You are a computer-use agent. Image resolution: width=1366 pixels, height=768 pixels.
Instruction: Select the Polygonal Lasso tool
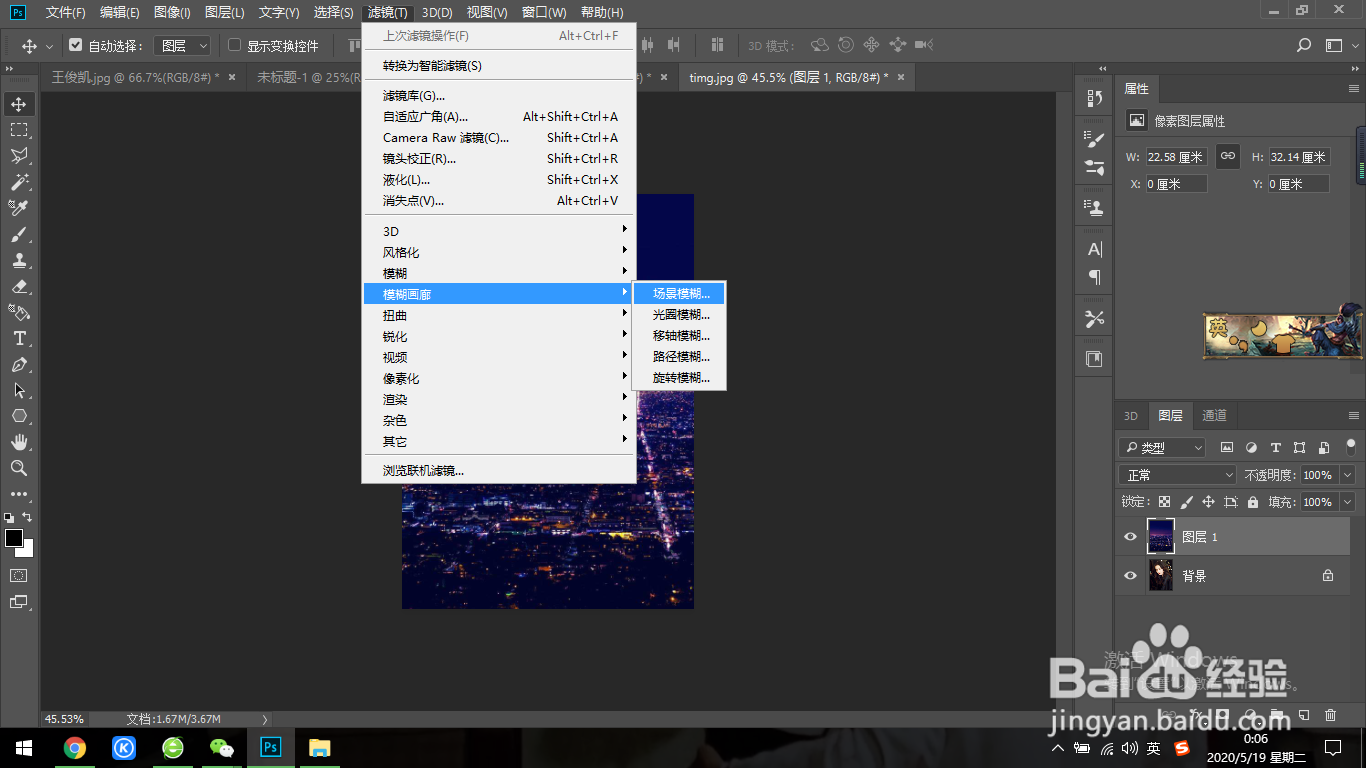point(19,156)
